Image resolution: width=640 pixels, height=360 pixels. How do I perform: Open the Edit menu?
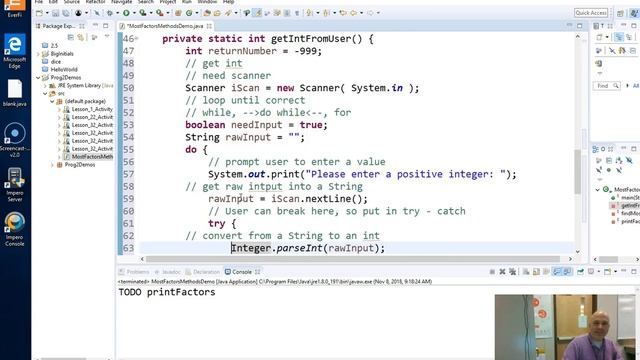pyautogui.click(x=53, y=2)
